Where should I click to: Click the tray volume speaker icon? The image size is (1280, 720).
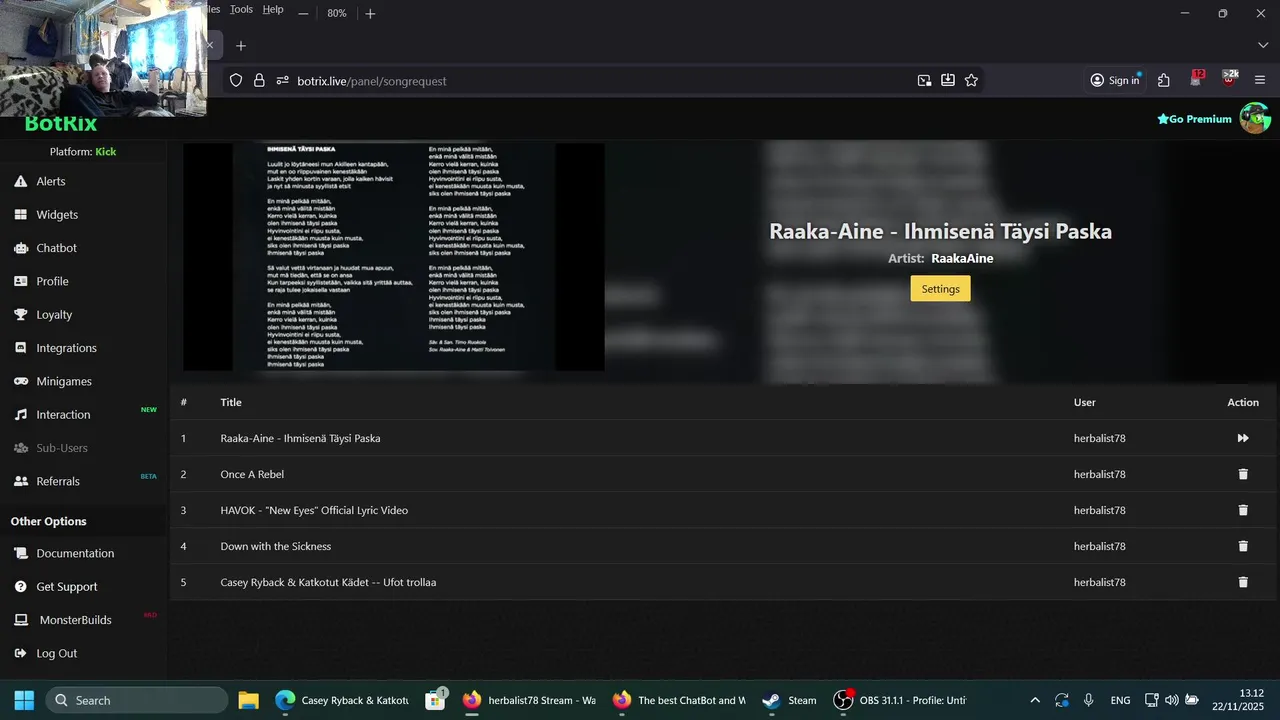1171,700
